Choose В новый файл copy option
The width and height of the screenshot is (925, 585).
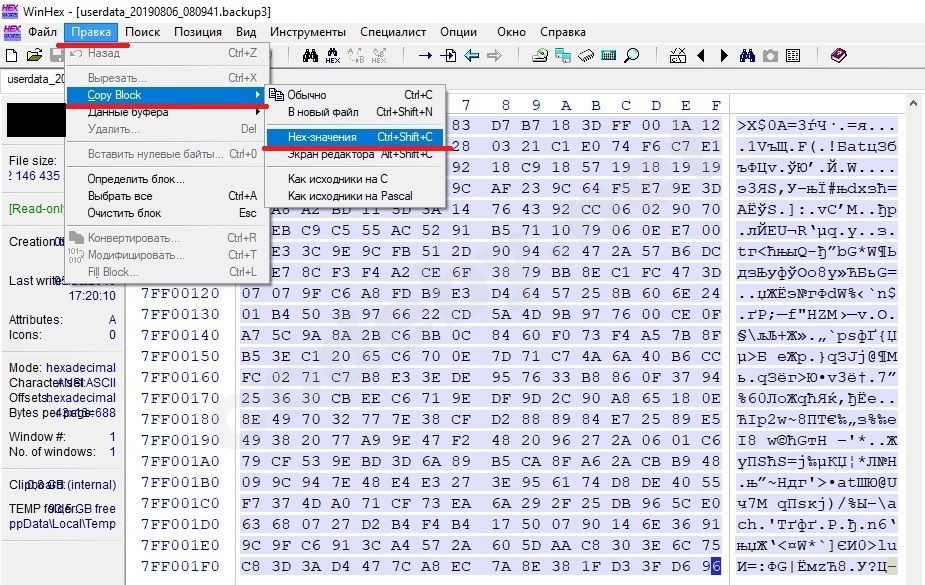click(x=355, y=112)
